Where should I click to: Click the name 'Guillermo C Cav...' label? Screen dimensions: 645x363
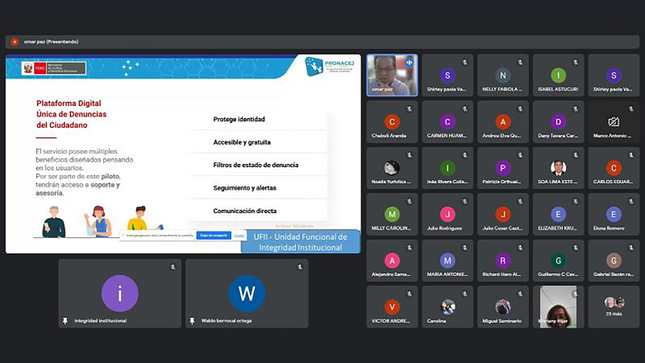(x=558, y=274)
